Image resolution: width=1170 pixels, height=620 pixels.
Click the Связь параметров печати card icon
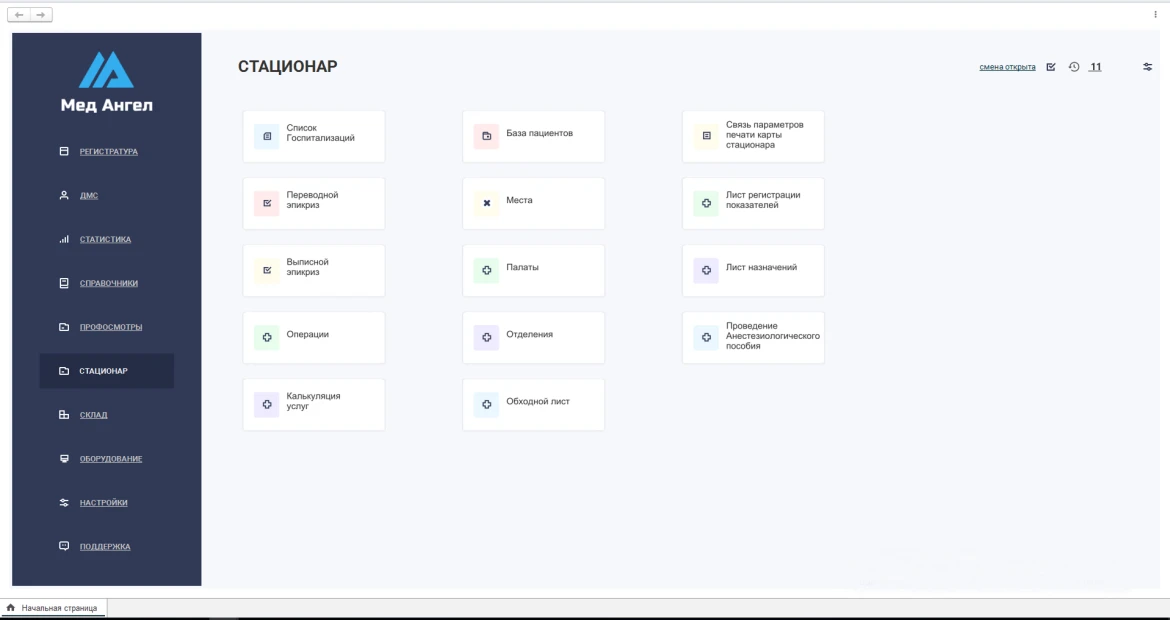pyautogui.click(x=706, y=137)
